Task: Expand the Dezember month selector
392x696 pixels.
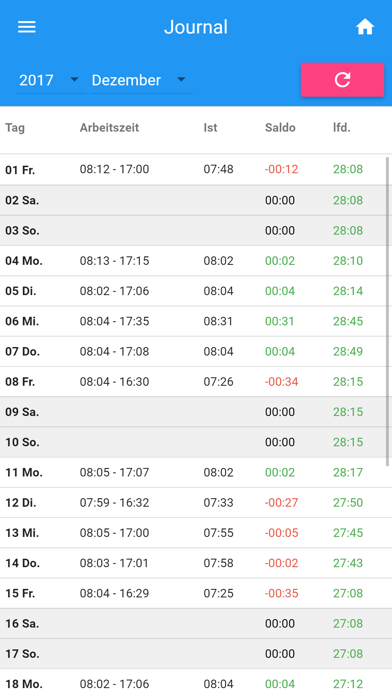Action: coord(141,80)
